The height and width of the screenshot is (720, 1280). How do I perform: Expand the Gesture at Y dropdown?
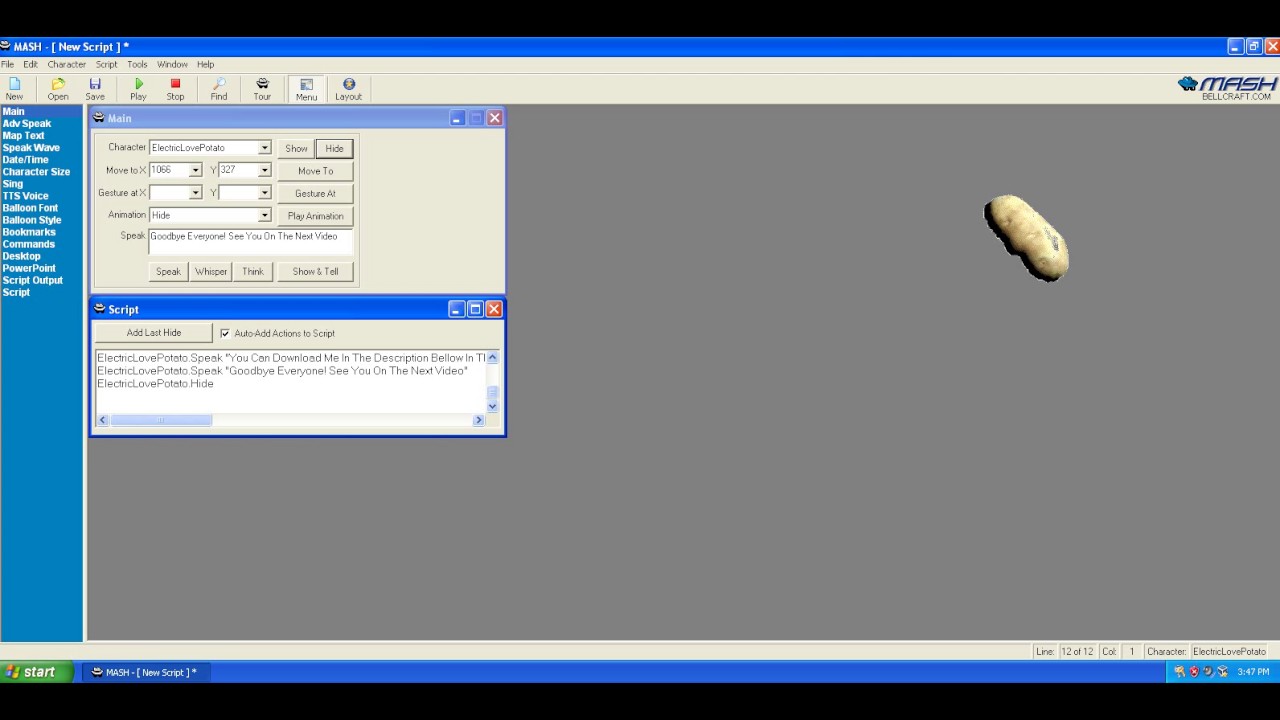coord(264,193)
